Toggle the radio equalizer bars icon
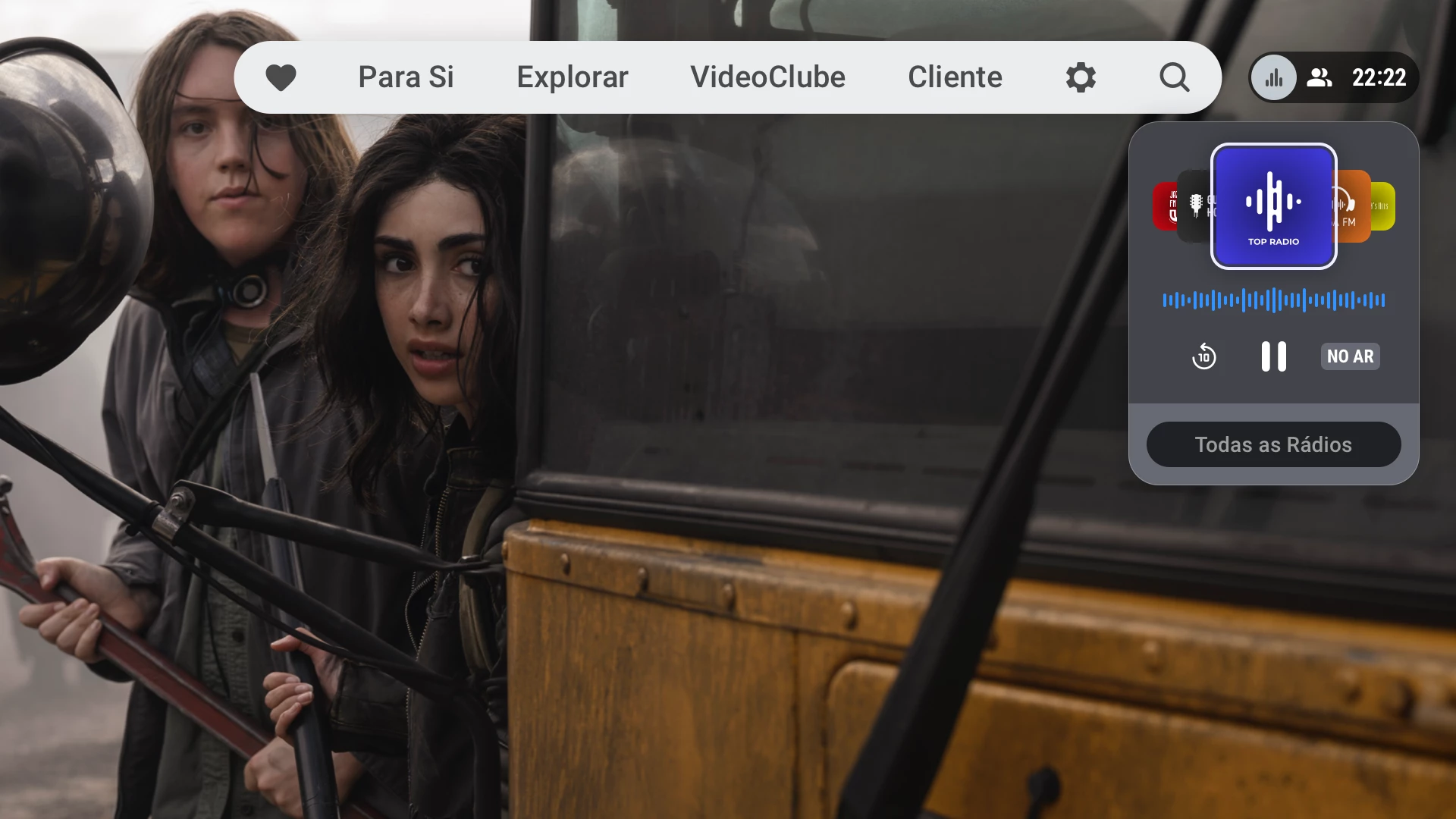The image size is (1456, 819). (1273, 77)
